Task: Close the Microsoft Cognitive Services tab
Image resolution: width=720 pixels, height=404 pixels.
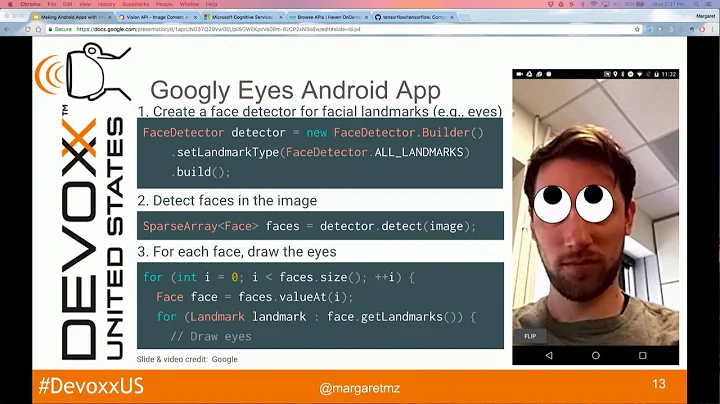Action: 281,17
